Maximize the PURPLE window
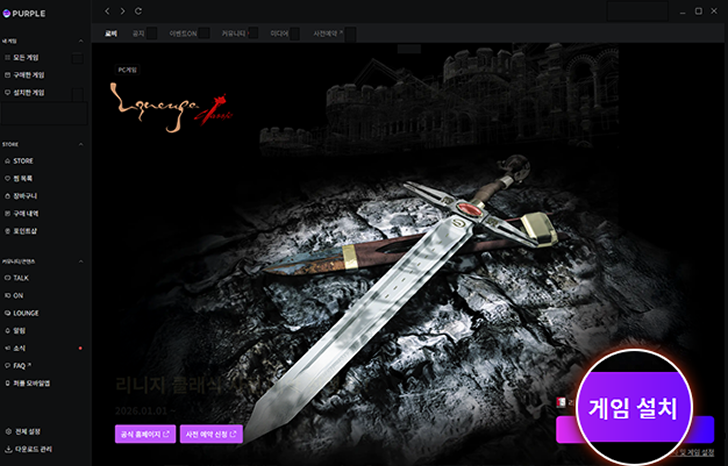This screenshot has height=466, width=728. click(x=698, y=11)
